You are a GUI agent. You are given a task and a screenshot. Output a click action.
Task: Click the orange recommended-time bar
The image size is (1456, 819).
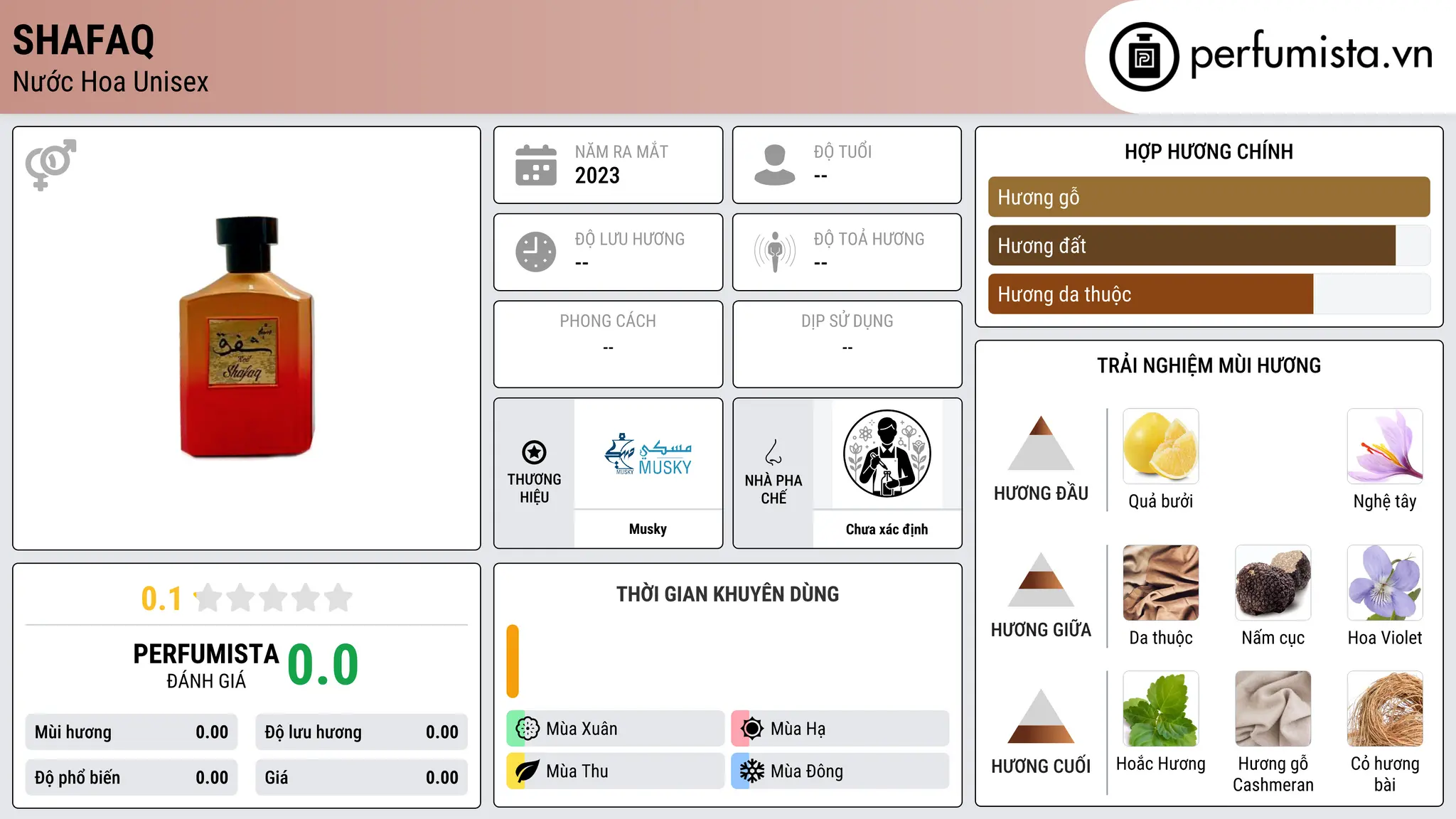[x=513, y=661]
